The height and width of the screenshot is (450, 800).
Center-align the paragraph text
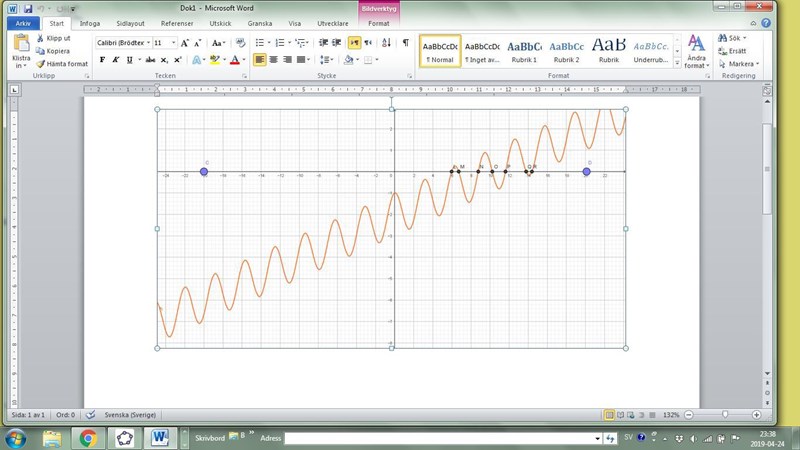tap(274, 60)
